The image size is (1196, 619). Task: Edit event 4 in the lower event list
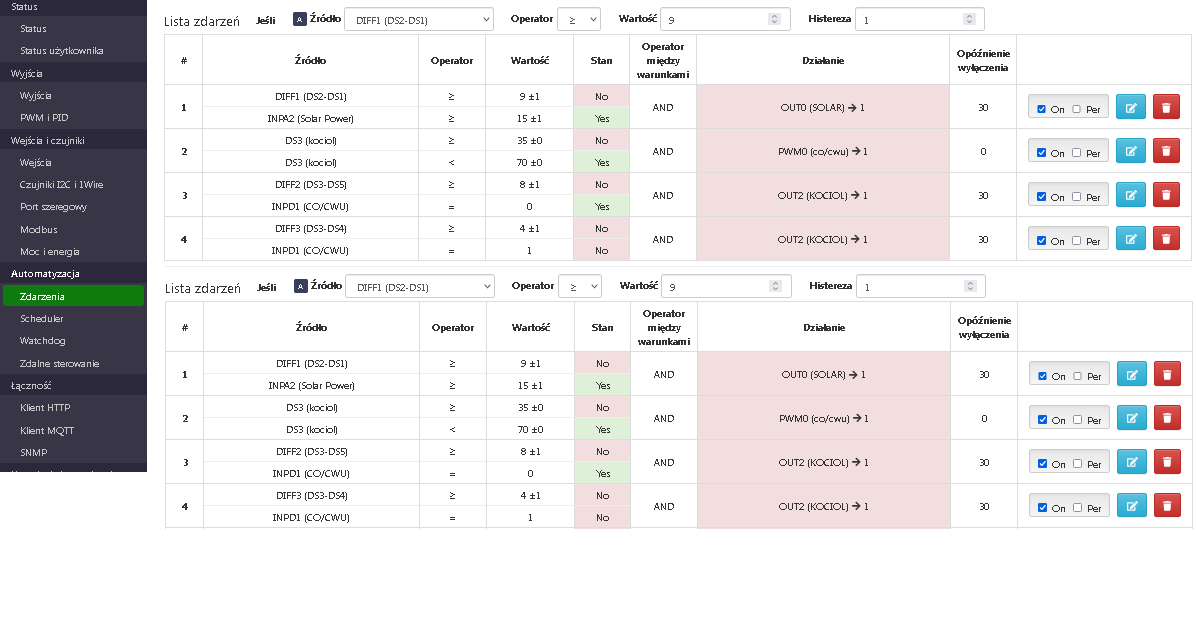tap(1132, 507)
